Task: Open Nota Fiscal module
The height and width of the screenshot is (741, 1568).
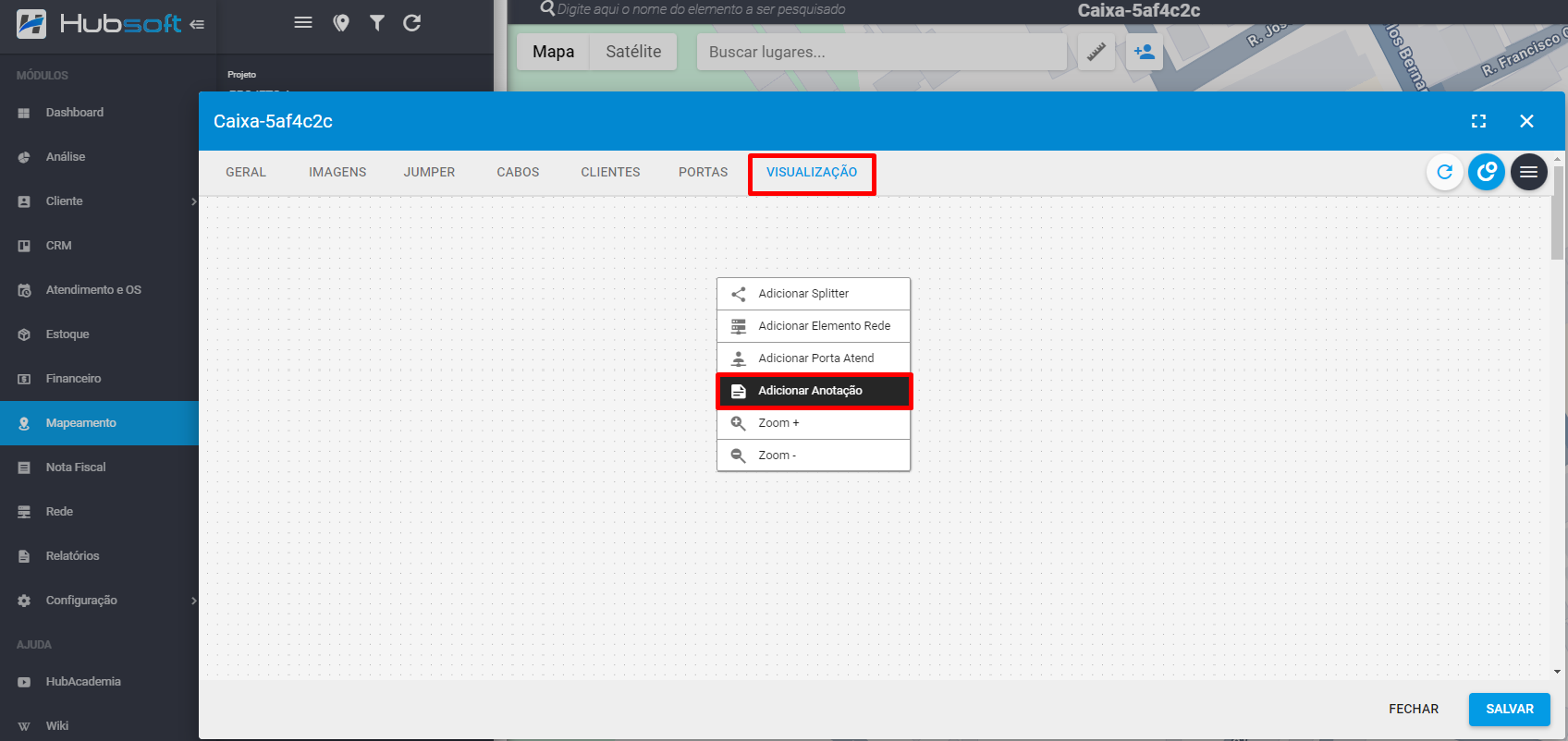Action: (x=99, y=468)
